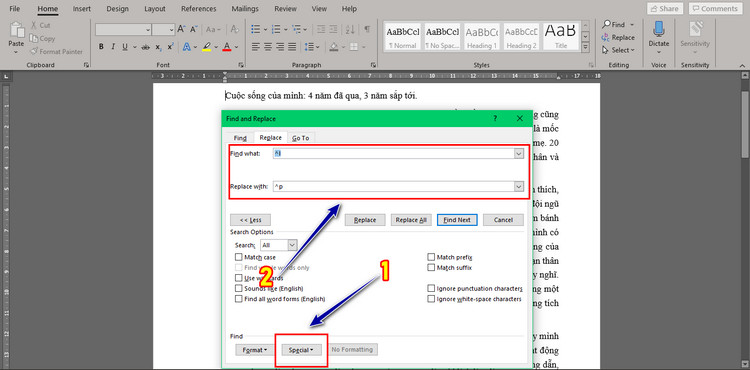Viewport: 750px width, 370px height.
Task: Click the Cut scissors icon
Action: point(34,25)
